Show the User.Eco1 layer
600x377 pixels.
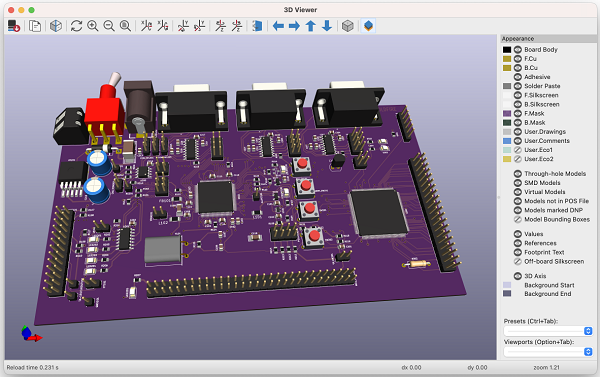click(x=518, y=150)
